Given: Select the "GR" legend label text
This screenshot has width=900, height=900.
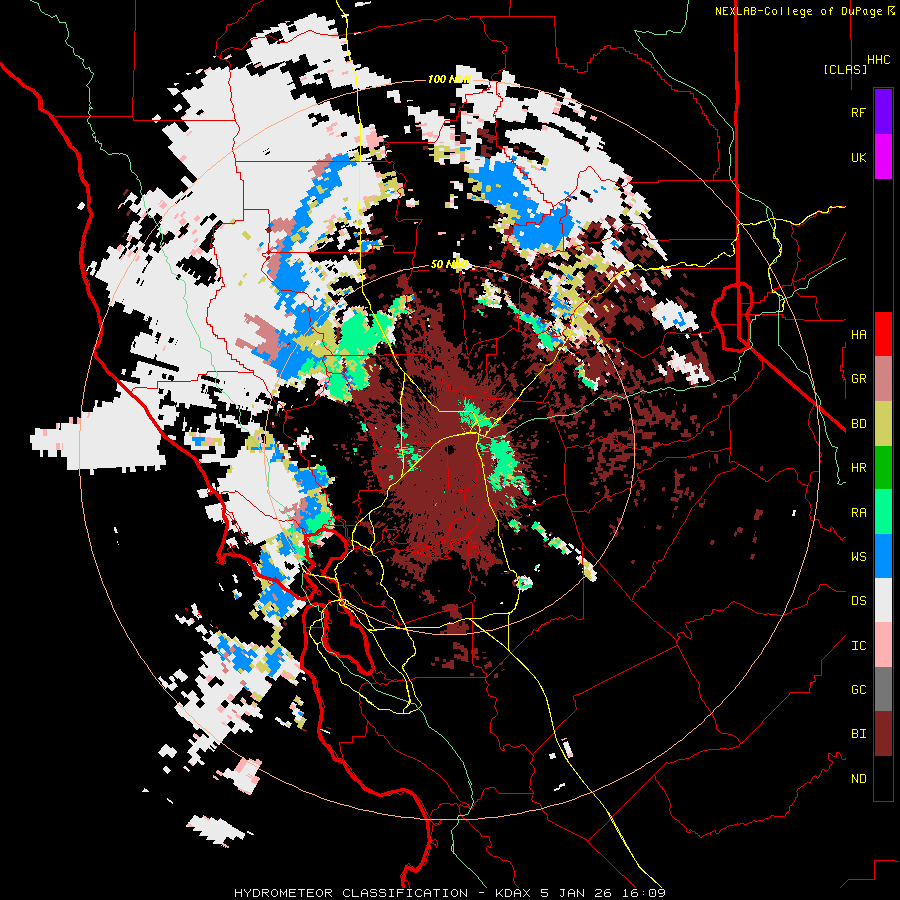Looking at the screenshot, I should pyautogui.click(x=858, y=379).
